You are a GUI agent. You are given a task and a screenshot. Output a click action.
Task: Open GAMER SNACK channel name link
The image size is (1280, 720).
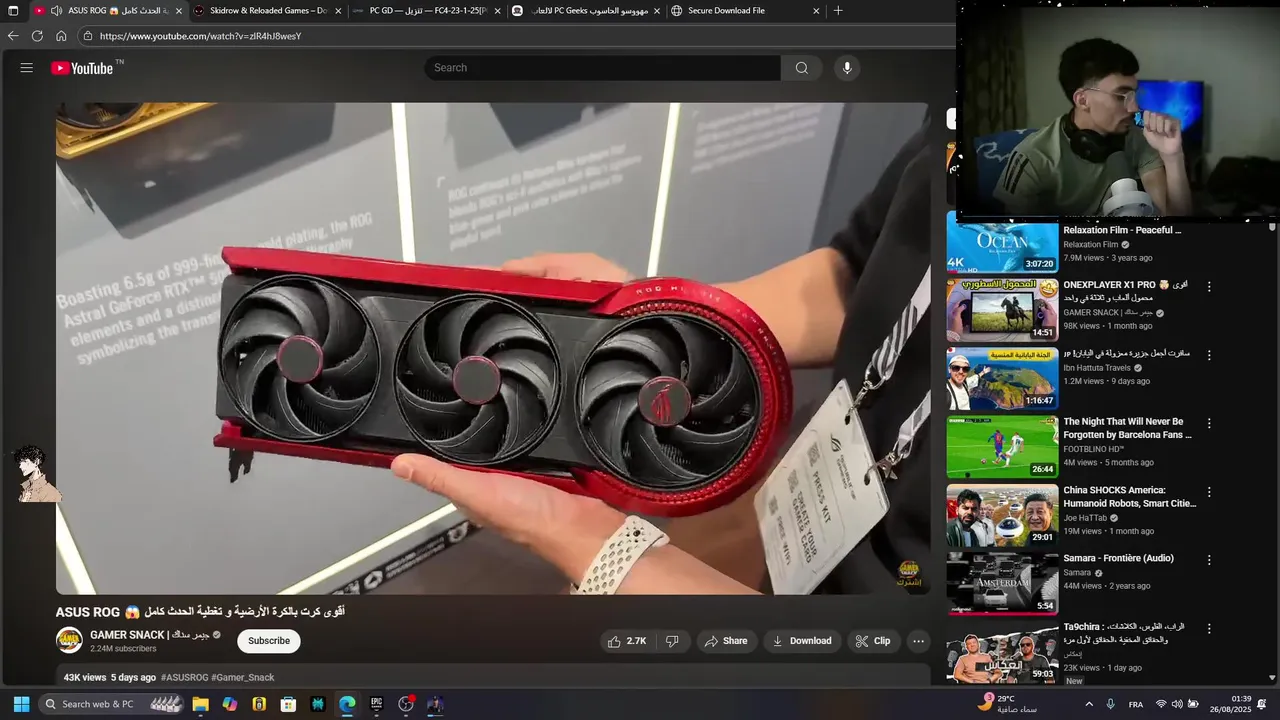149,635
